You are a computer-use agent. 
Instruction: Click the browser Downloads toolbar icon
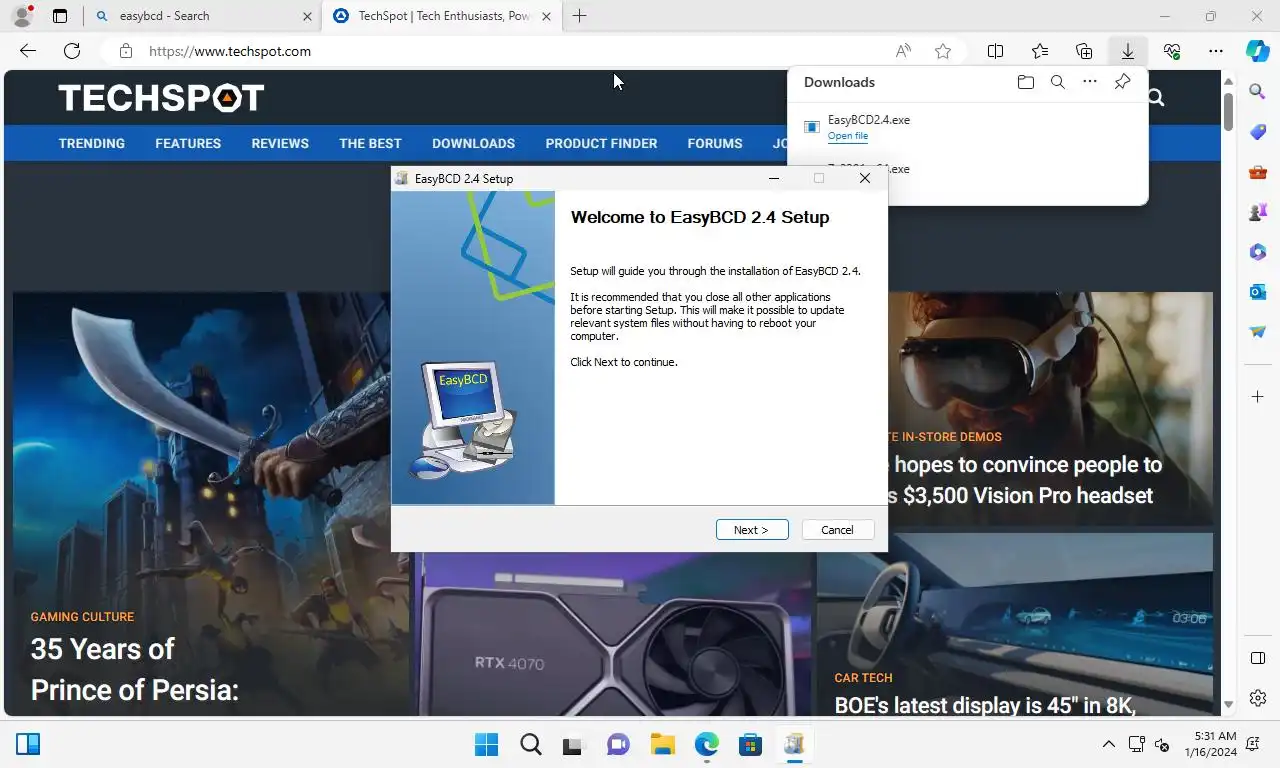[x=1127, y=51]
